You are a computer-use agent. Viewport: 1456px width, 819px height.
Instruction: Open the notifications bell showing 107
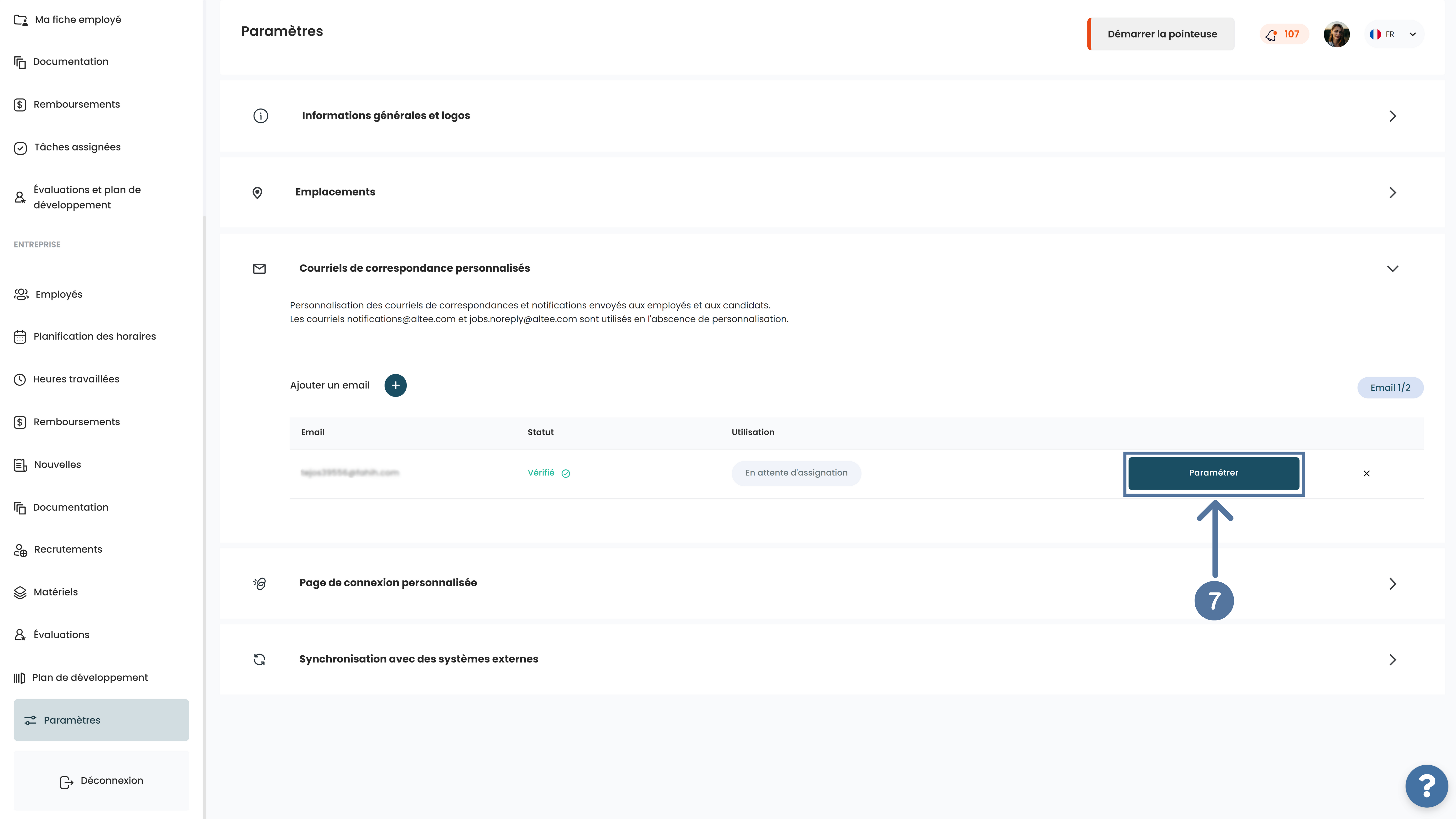point(1284,34)
